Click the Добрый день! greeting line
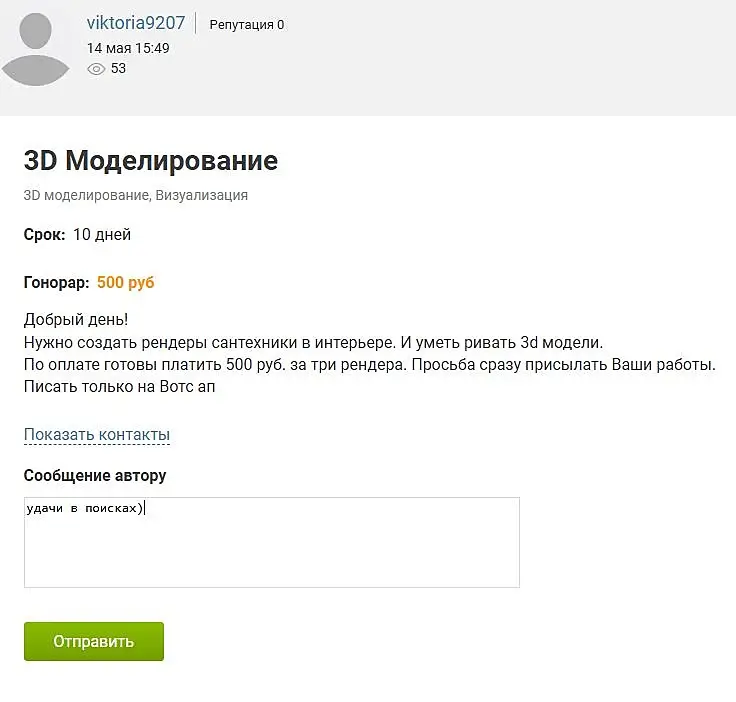Image resolution: width=736 pixels, height=702 pixels. (76, 320)
